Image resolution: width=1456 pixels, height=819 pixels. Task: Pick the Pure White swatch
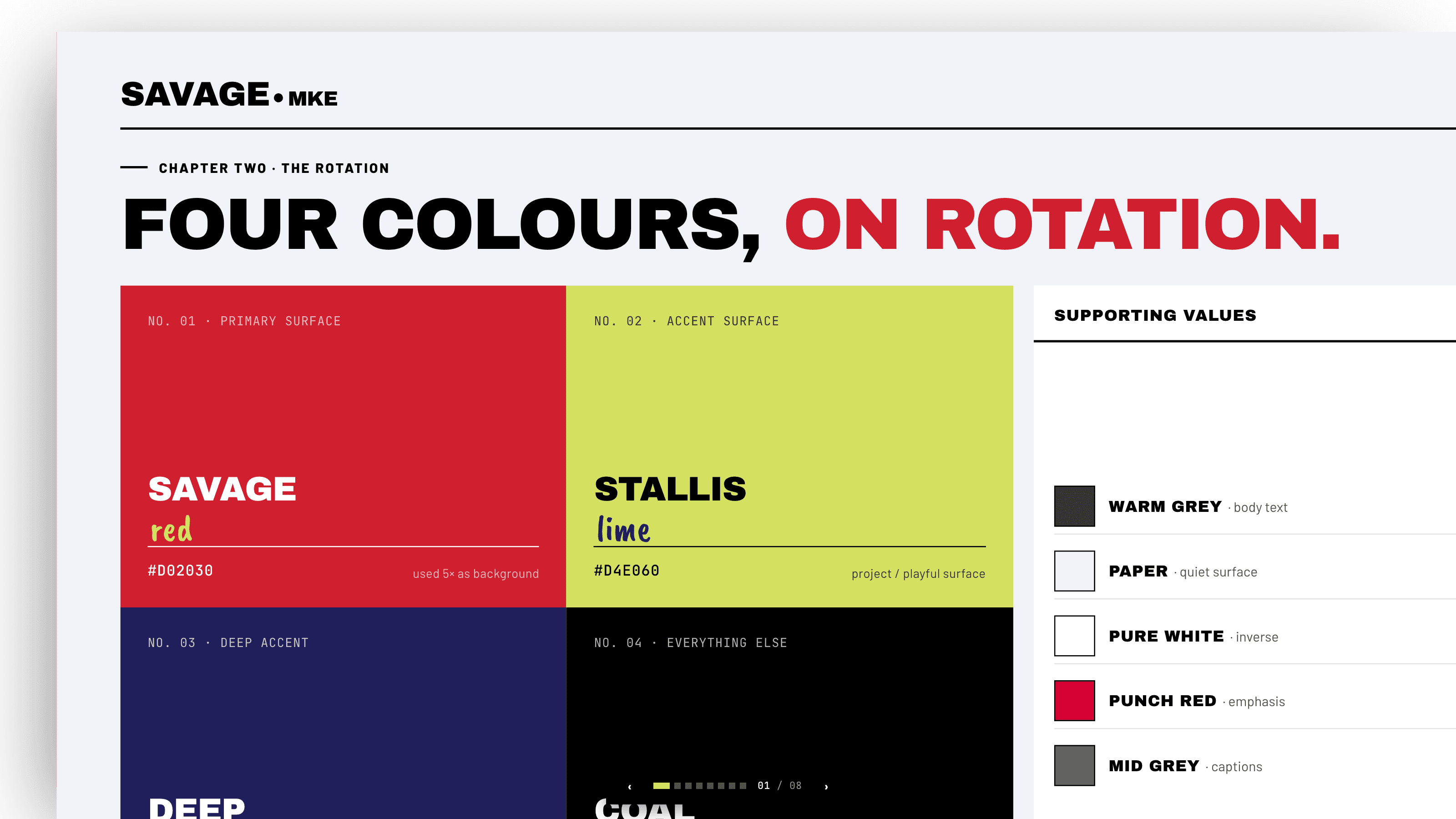pyautogui.click(x=1074, y=636)
